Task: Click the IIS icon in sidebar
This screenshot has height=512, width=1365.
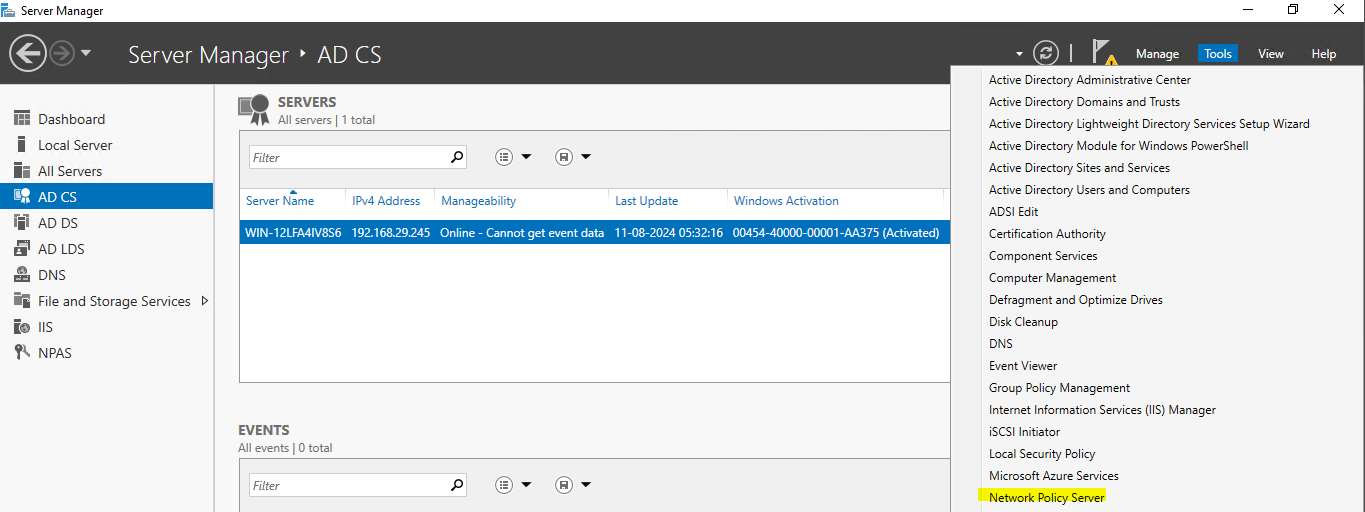Action: [22, 327]
